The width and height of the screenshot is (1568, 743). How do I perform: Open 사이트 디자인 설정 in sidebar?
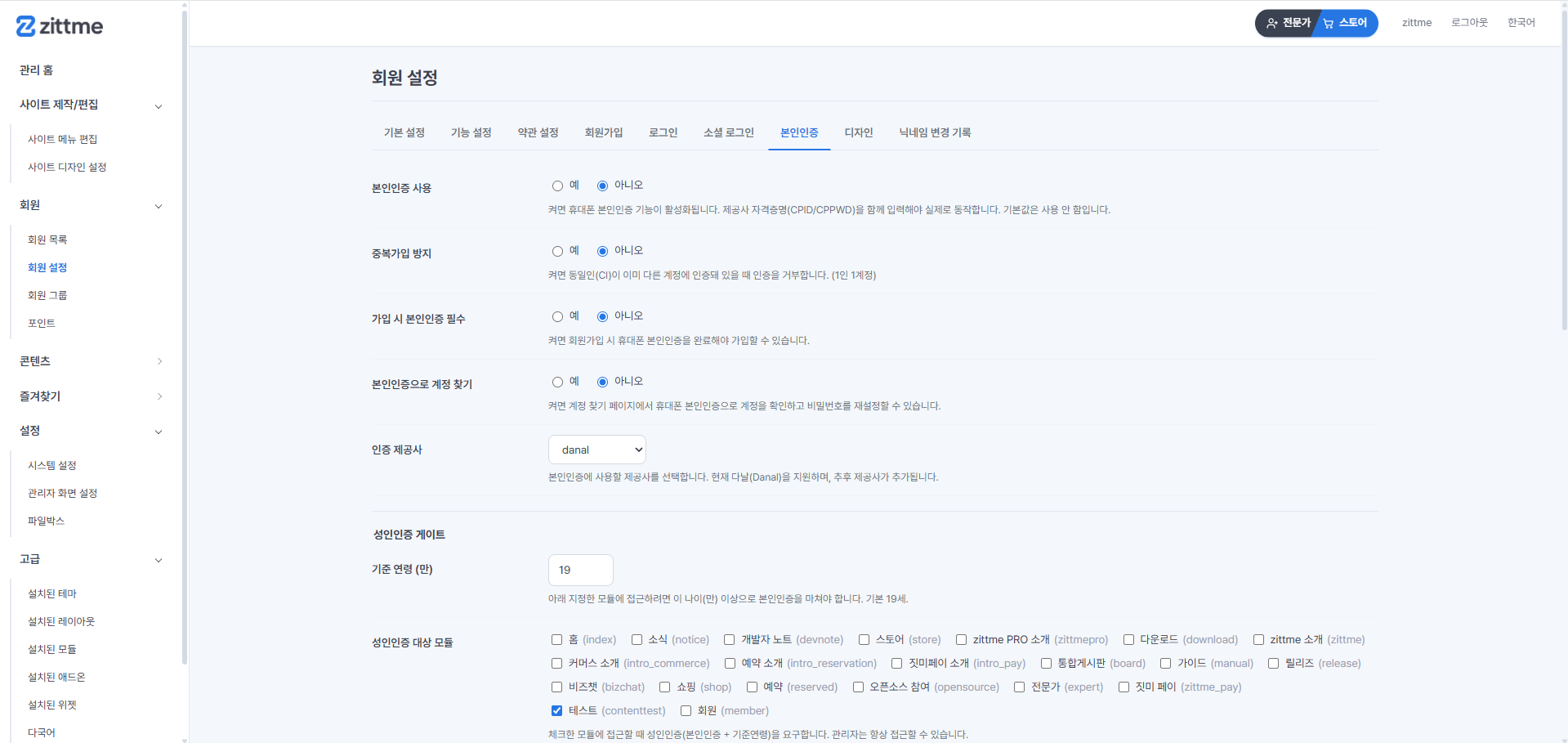pyautogui.click(x=67, y=167)
